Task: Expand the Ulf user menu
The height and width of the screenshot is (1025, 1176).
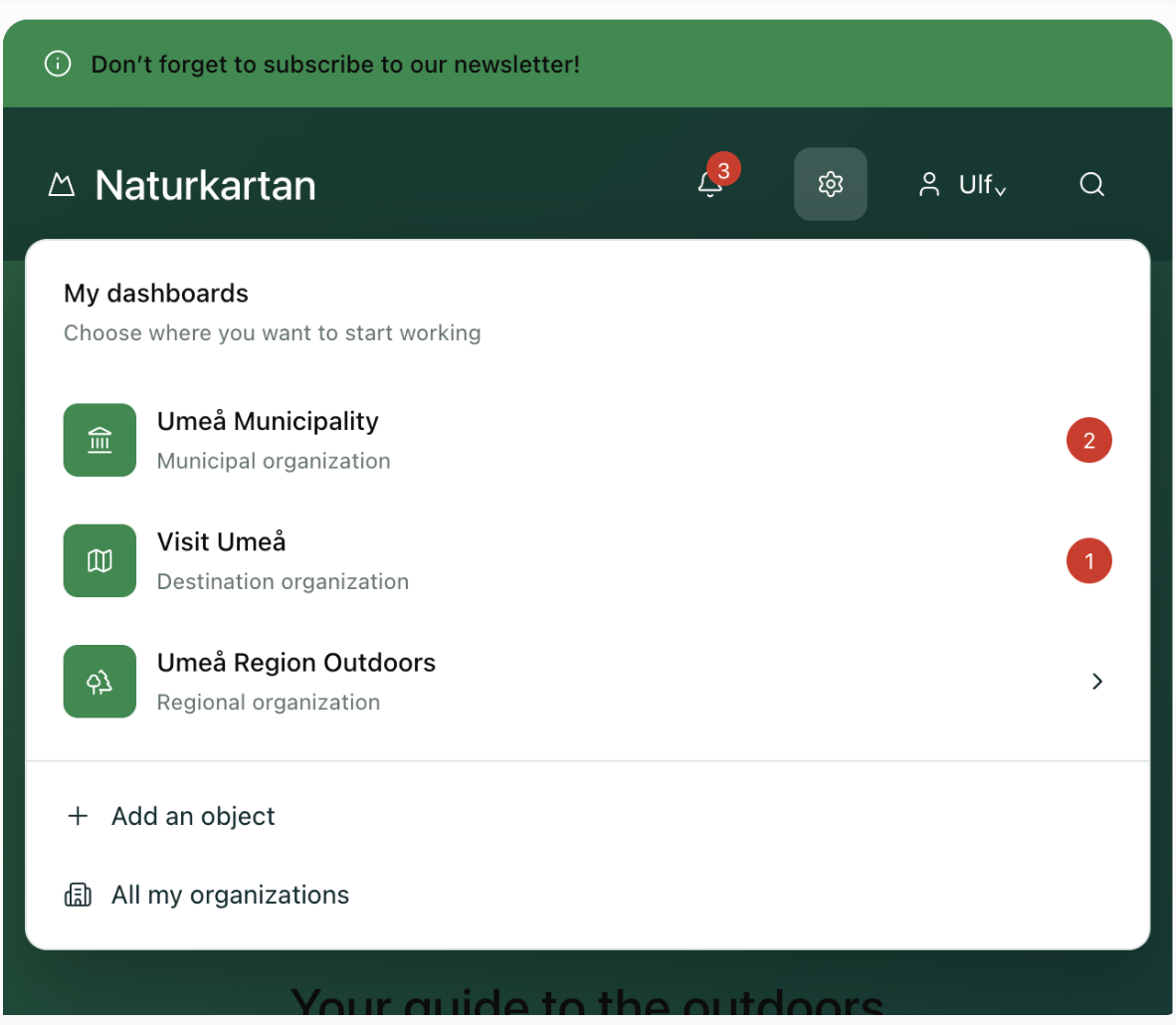Action: [x=962, y=184]
